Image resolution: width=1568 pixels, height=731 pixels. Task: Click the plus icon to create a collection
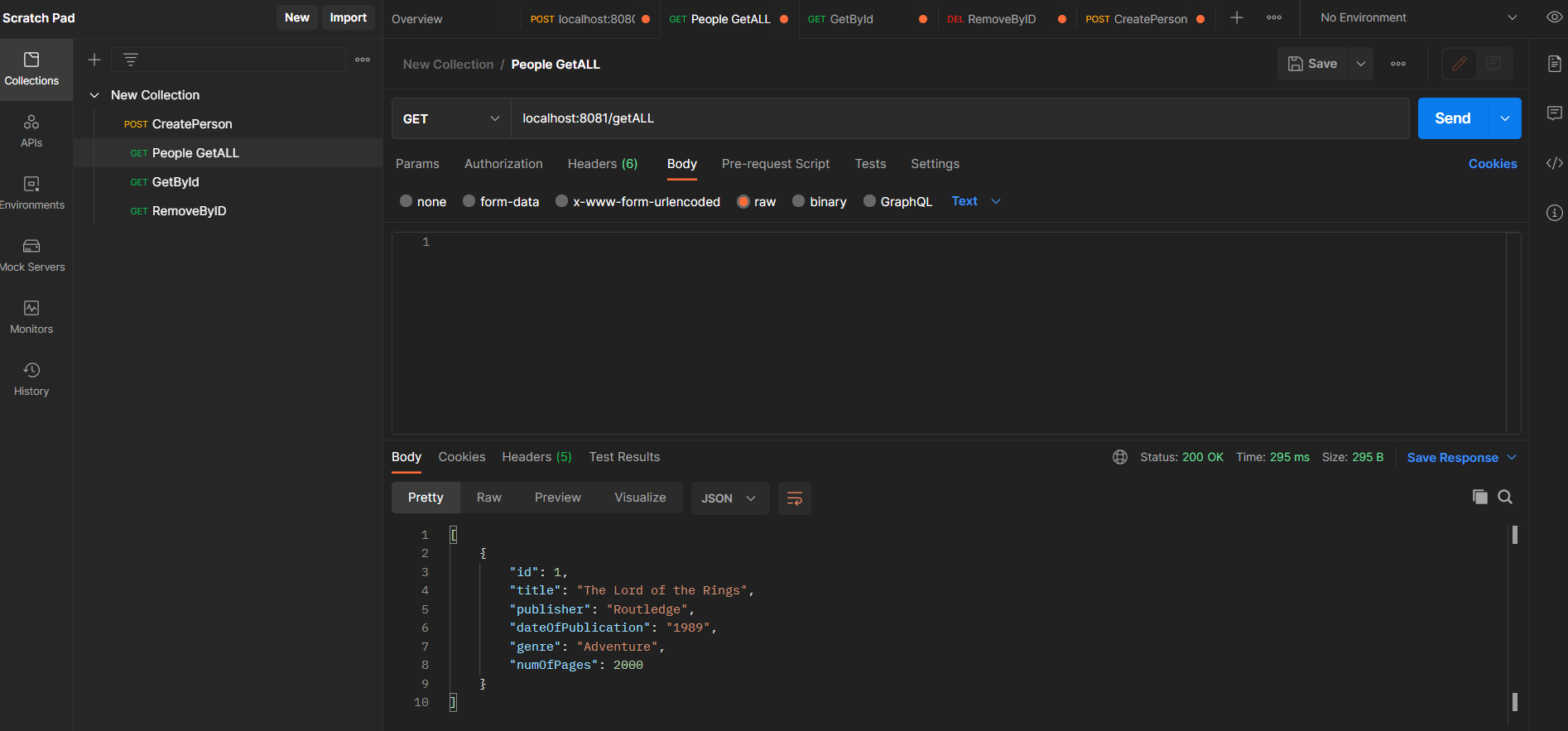(x=94, y=60)
